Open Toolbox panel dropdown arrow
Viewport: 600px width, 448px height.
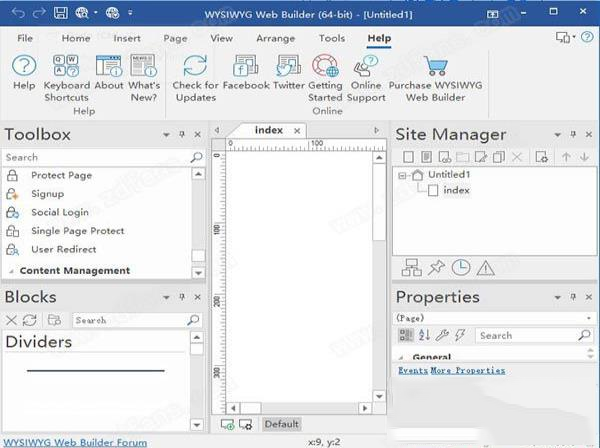click(166, 135)
